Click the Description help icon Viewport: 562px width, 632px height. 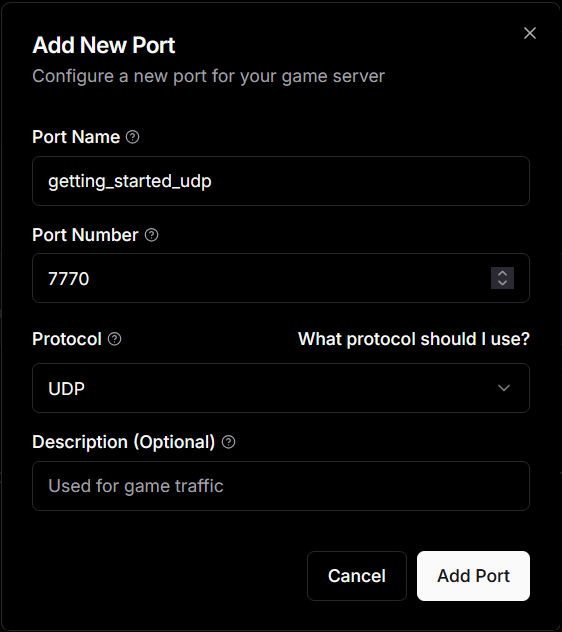coord(229,442)
